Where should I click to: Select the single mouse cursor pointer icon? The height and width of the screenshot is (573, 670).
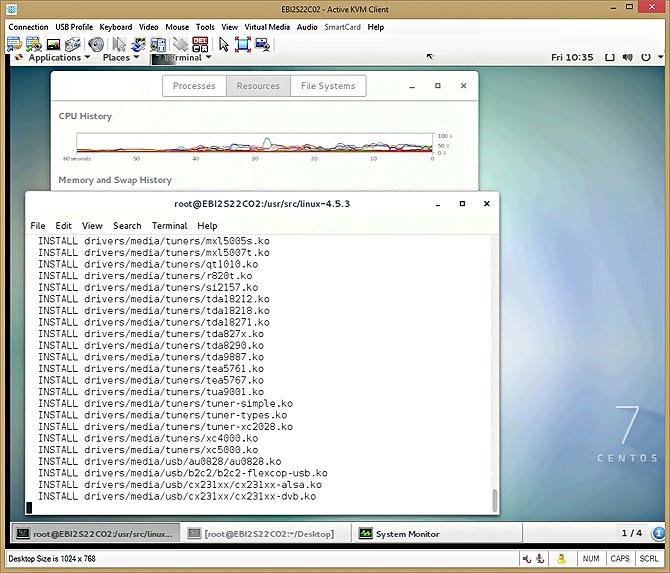pyautogui.click(x=223, y=44)
